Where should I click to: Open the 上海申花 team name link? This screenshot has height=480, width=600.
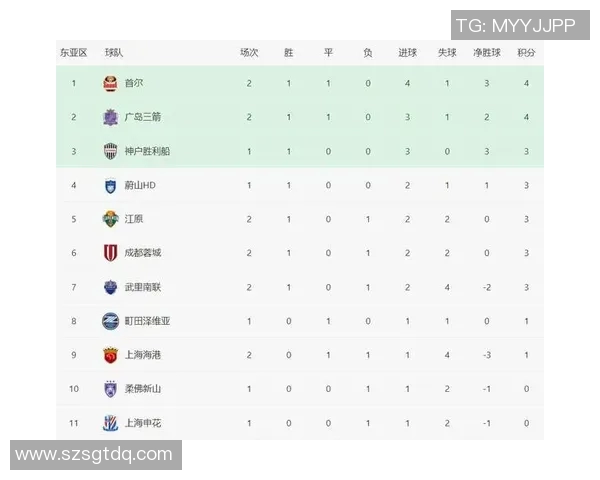143,424
